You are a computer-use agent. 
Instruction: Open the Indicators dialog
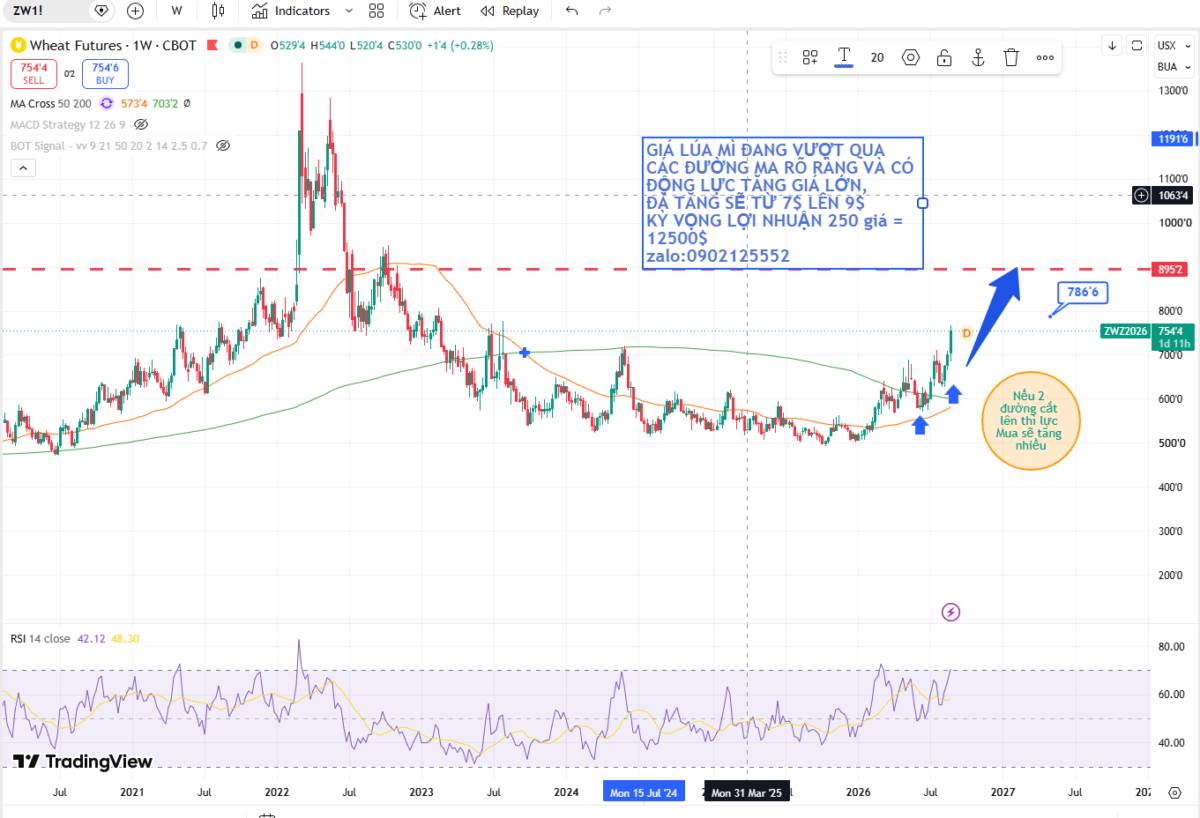point(290,11)
